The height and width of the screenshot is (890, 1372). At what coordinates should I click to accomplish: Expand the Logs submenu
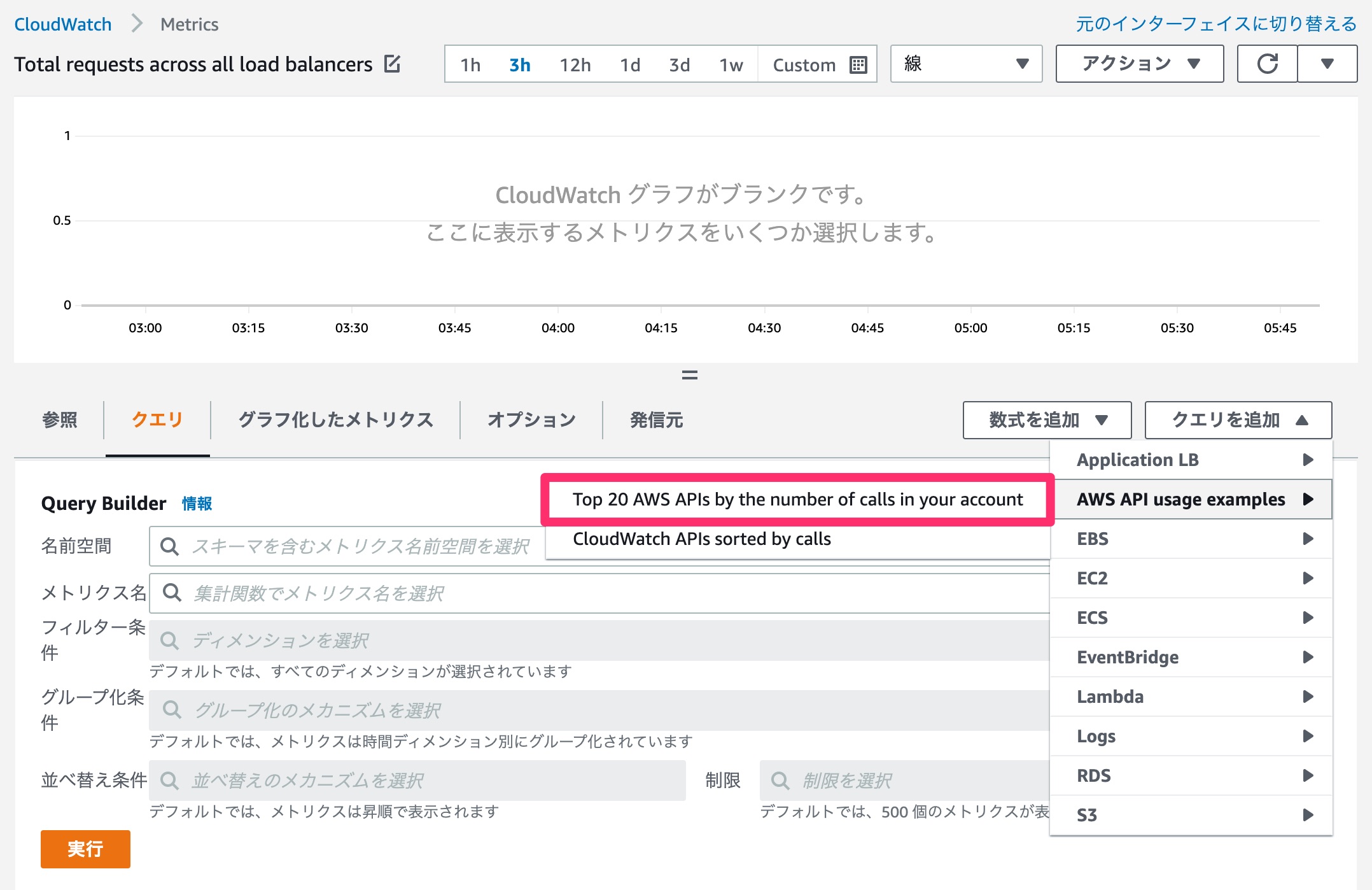[x=1191, y=736]
